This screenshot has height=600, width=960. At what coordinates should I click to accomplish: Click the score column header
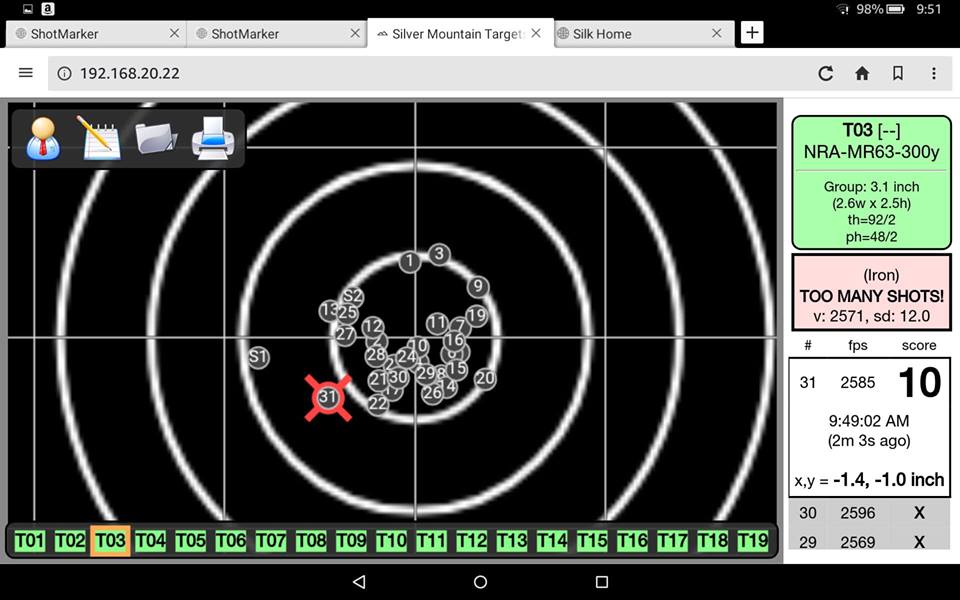[919, 345]
